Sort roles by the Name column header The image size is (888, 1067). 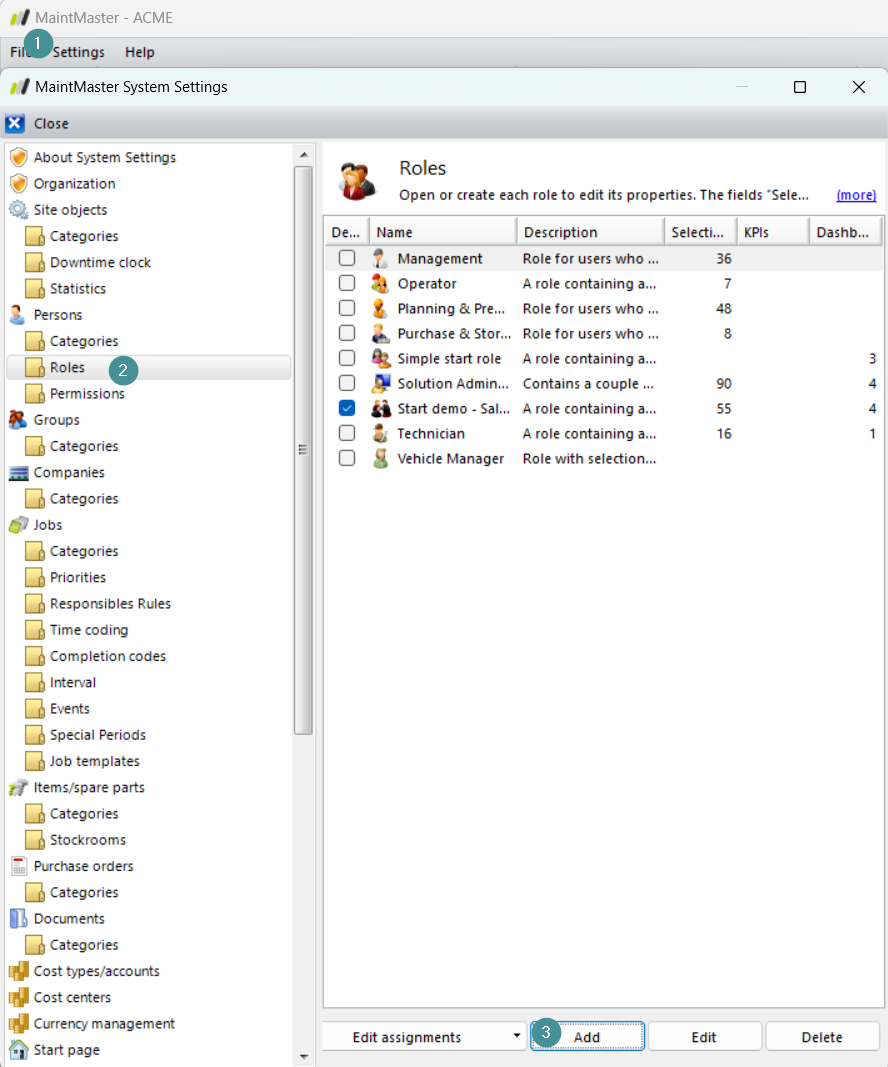[443, 232]
